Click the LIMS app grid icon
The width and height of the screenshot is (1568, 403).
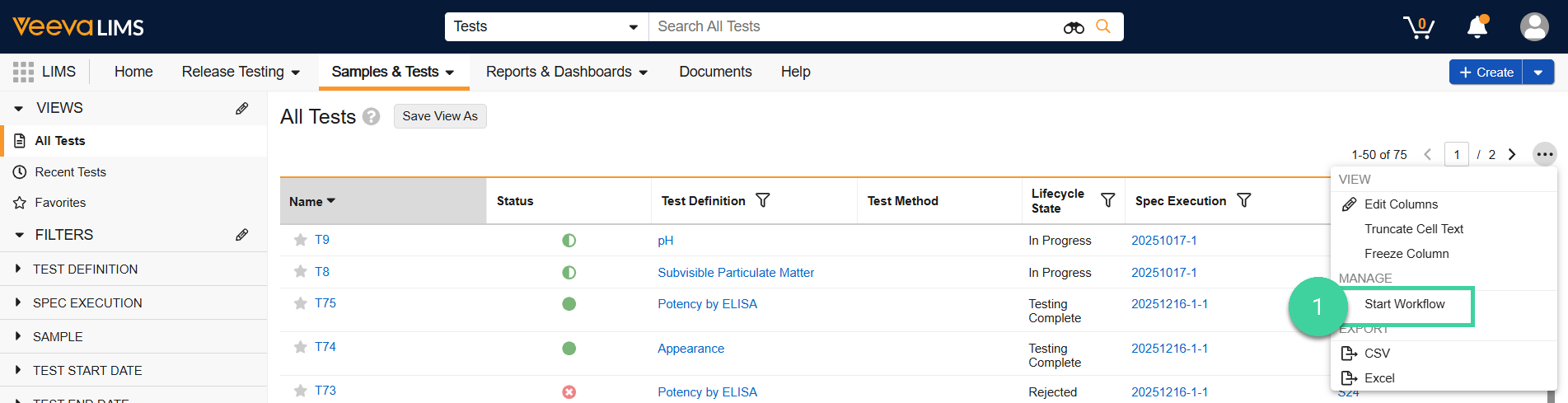point(23,72)
